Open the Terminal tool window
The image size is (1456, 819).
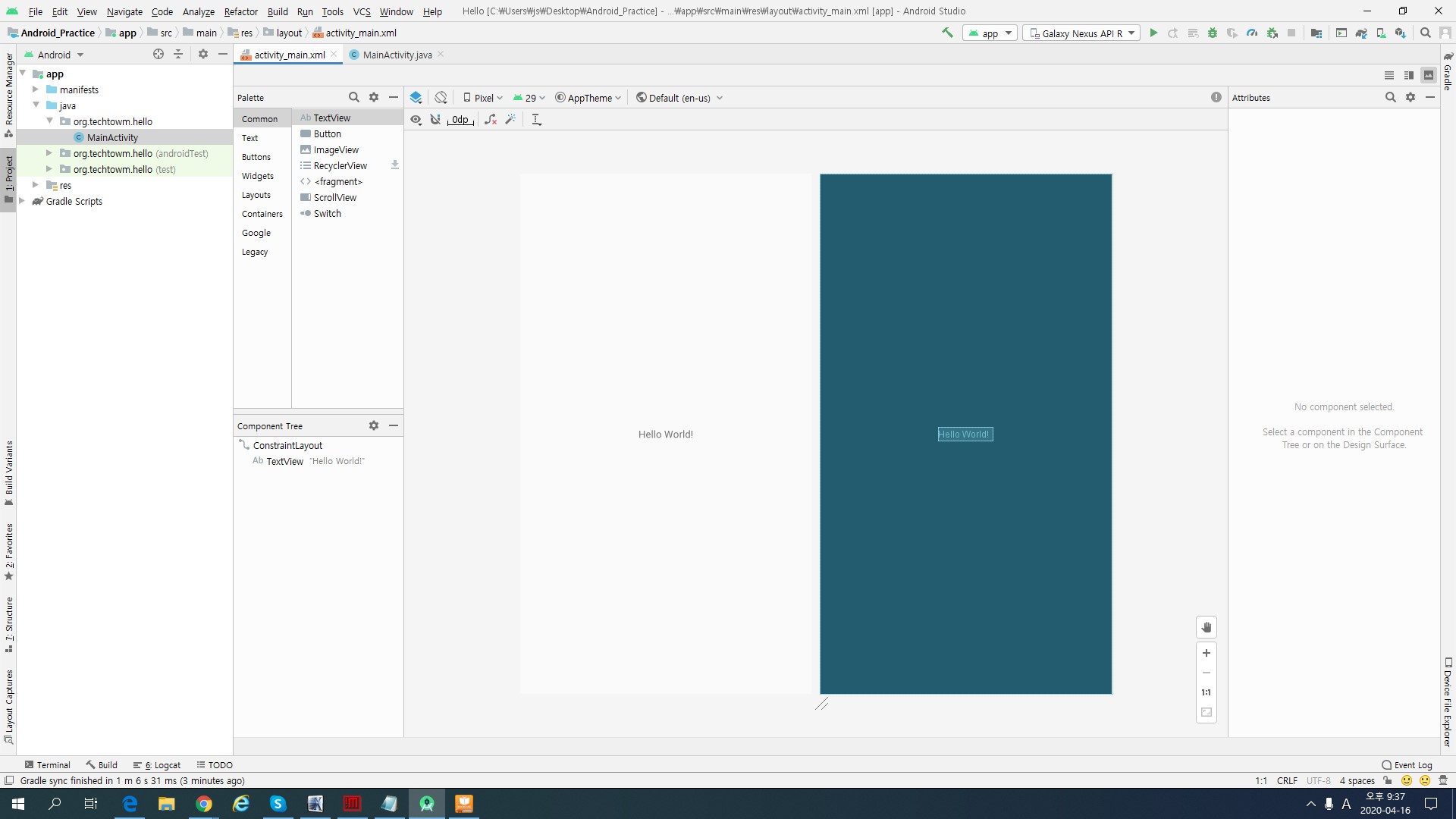[47, 765]
